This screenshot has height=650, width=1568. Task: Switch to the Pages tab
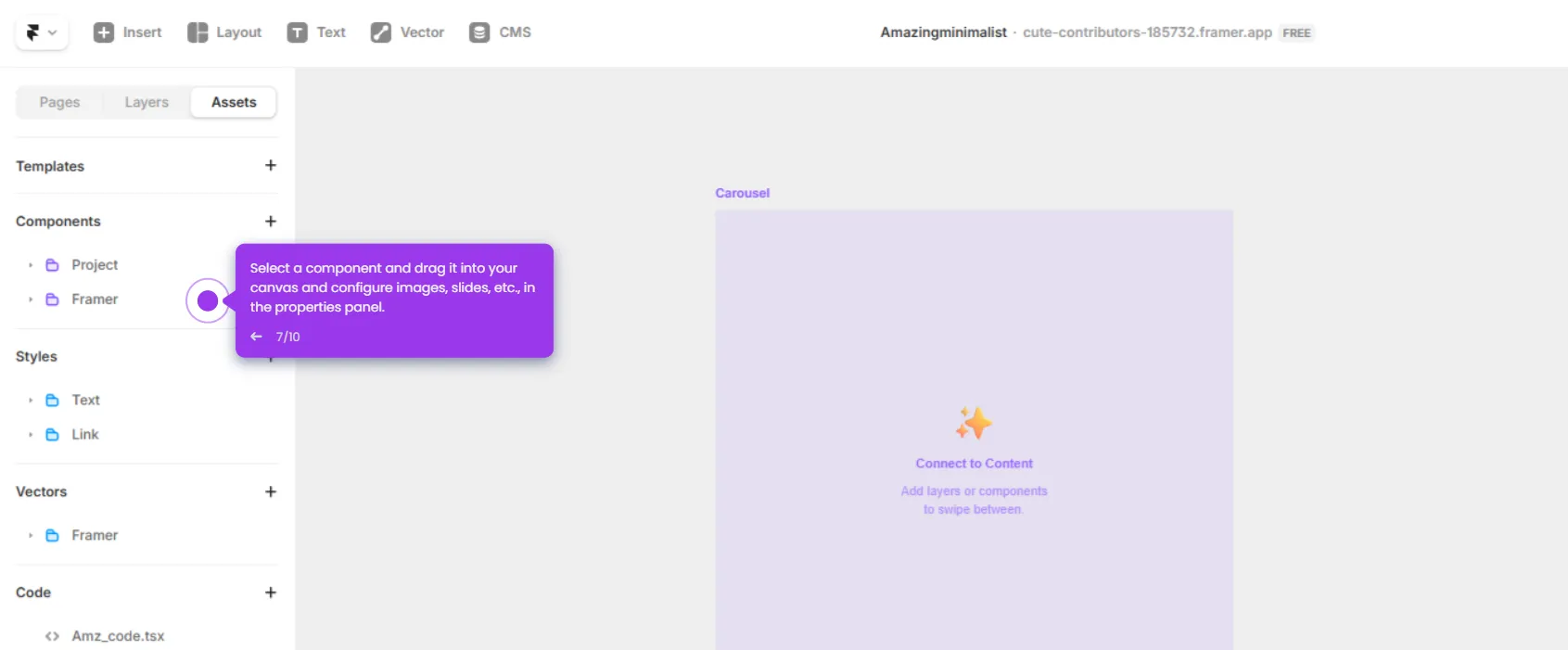point(59,102)
